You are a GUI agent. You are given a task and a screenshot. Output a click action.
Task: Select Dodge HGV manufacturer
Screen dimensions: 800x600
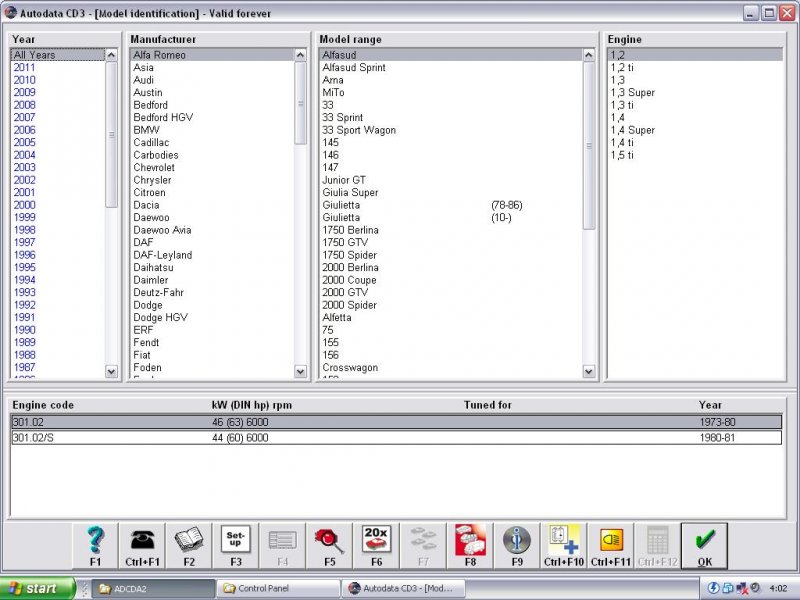212,317
